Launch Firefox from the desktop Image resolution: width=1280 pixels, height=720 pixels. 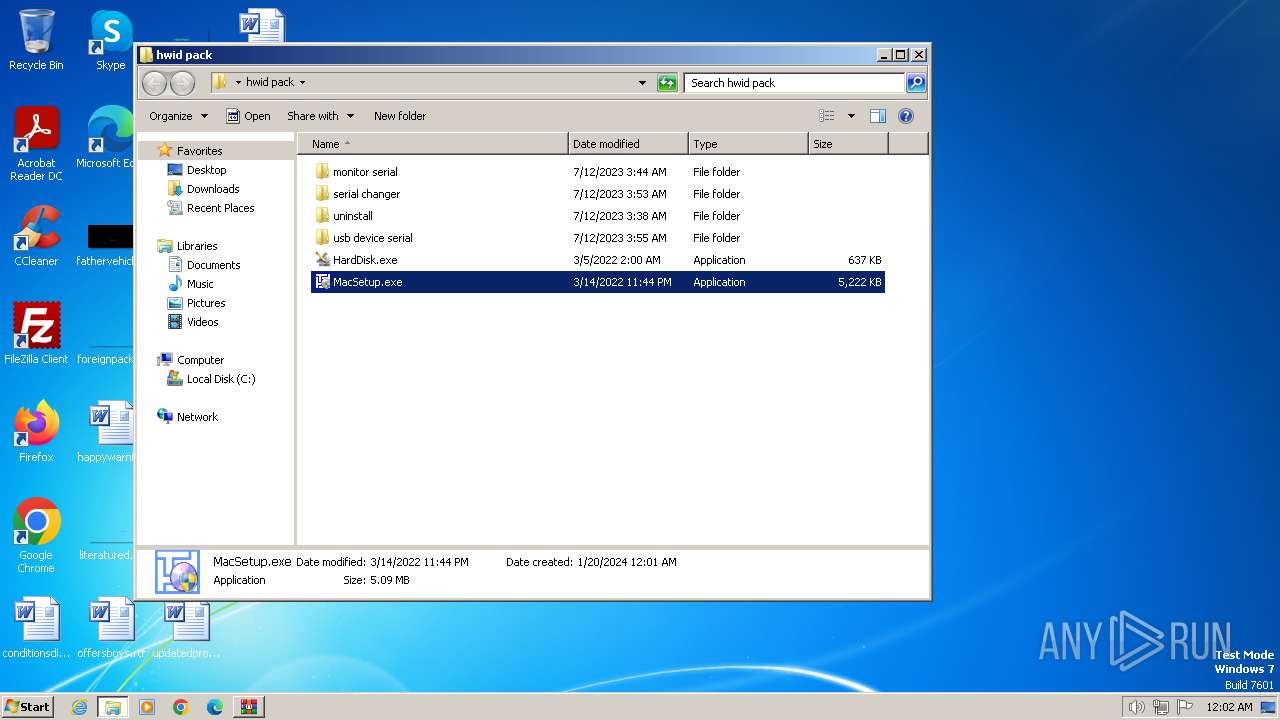tap(36, 431)
